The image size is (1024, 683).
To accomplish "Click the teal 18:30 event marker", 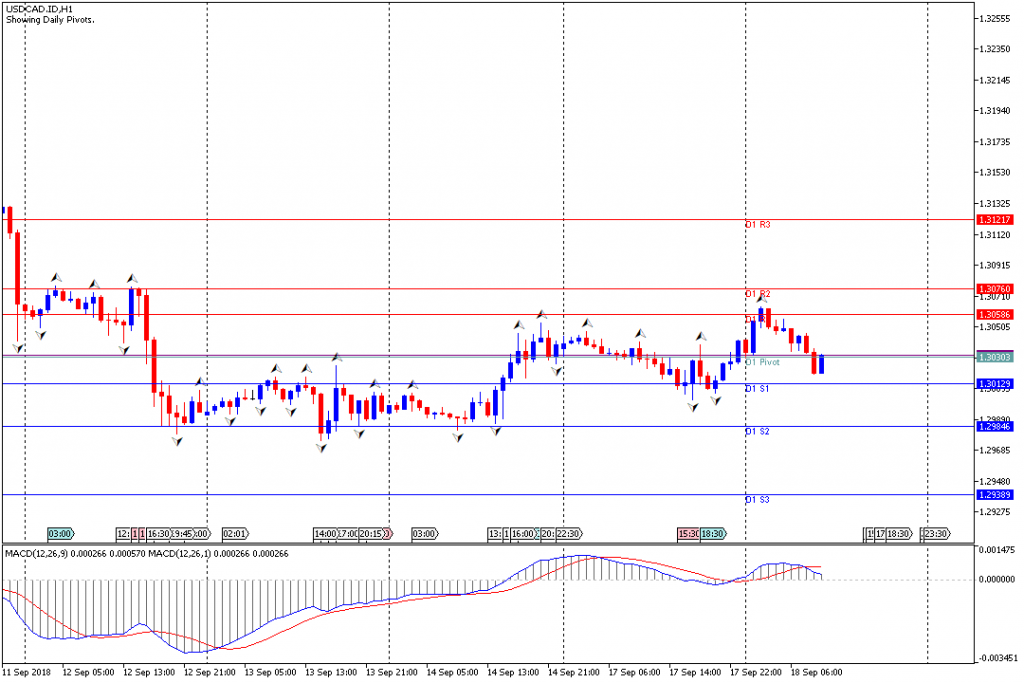I will click(x=713, y=534).
